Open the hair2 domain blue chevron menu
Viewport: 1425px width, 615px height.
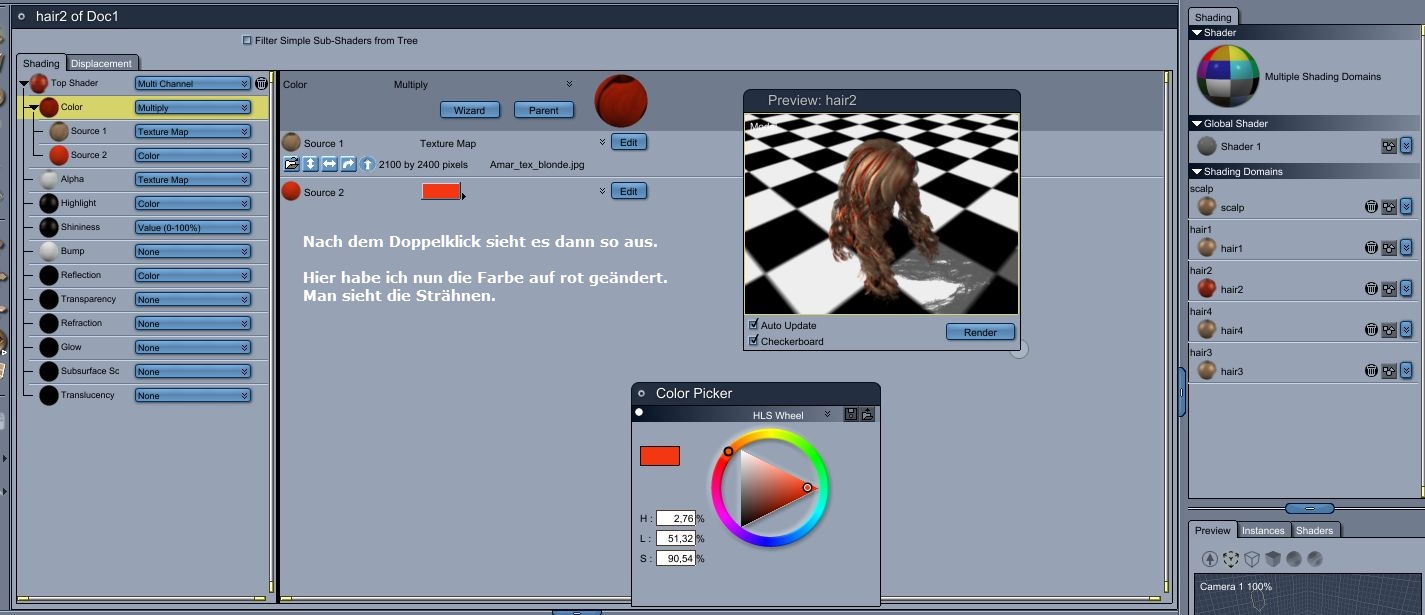(x=1406, y=289)
